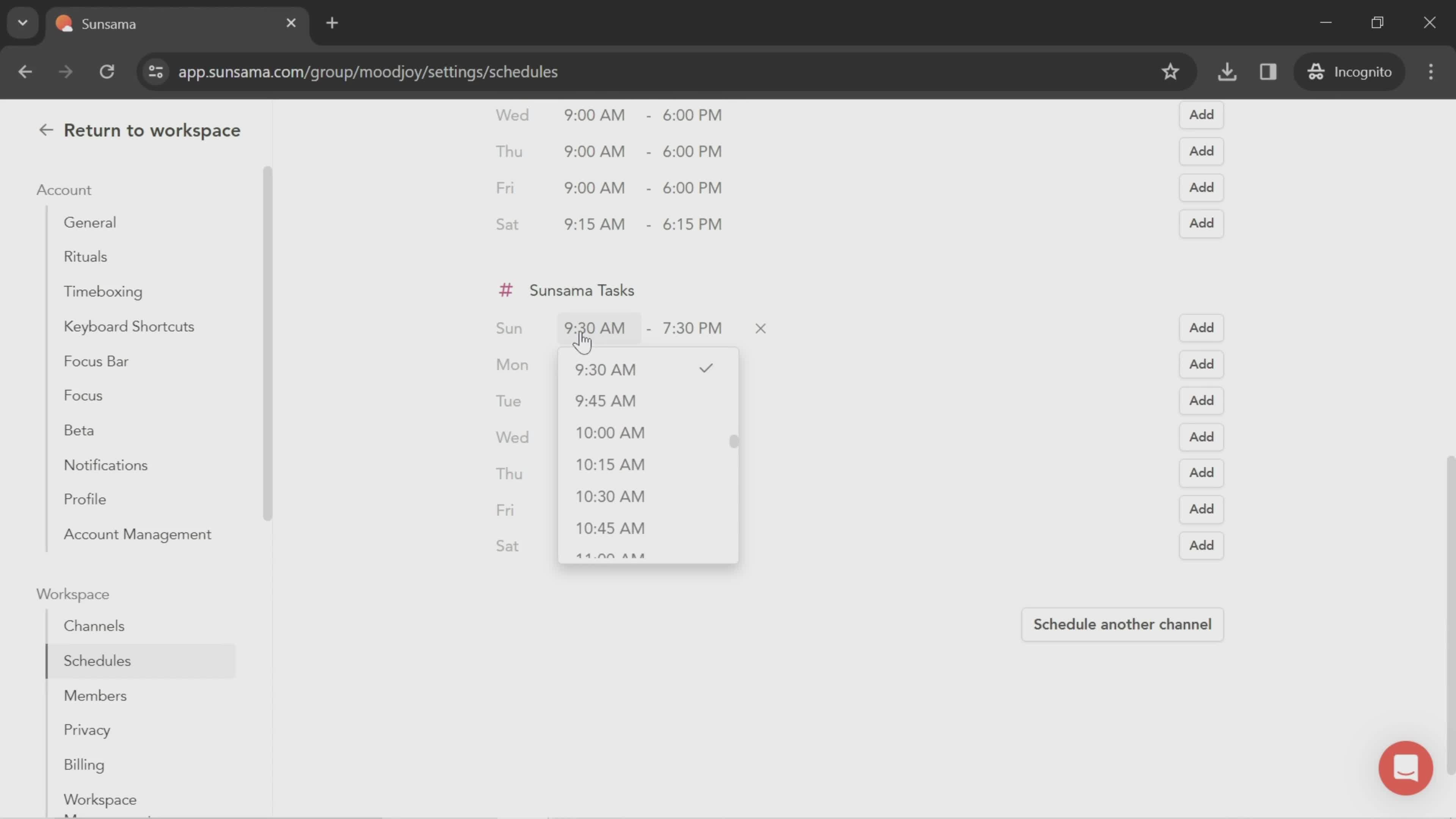Select 10:00 AM from the dropdown

[611, 432]
